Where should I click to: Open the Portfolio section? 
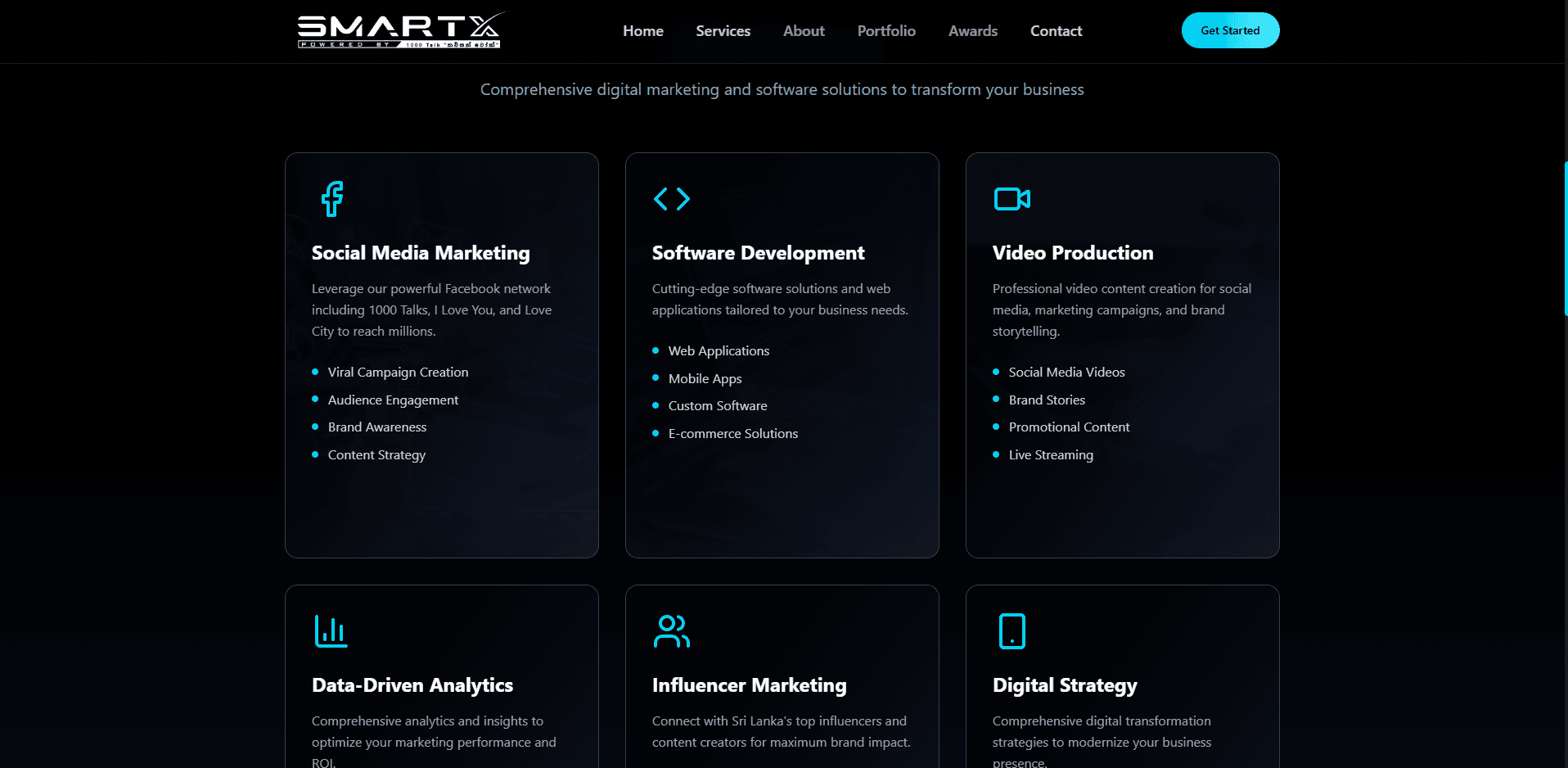885,31
